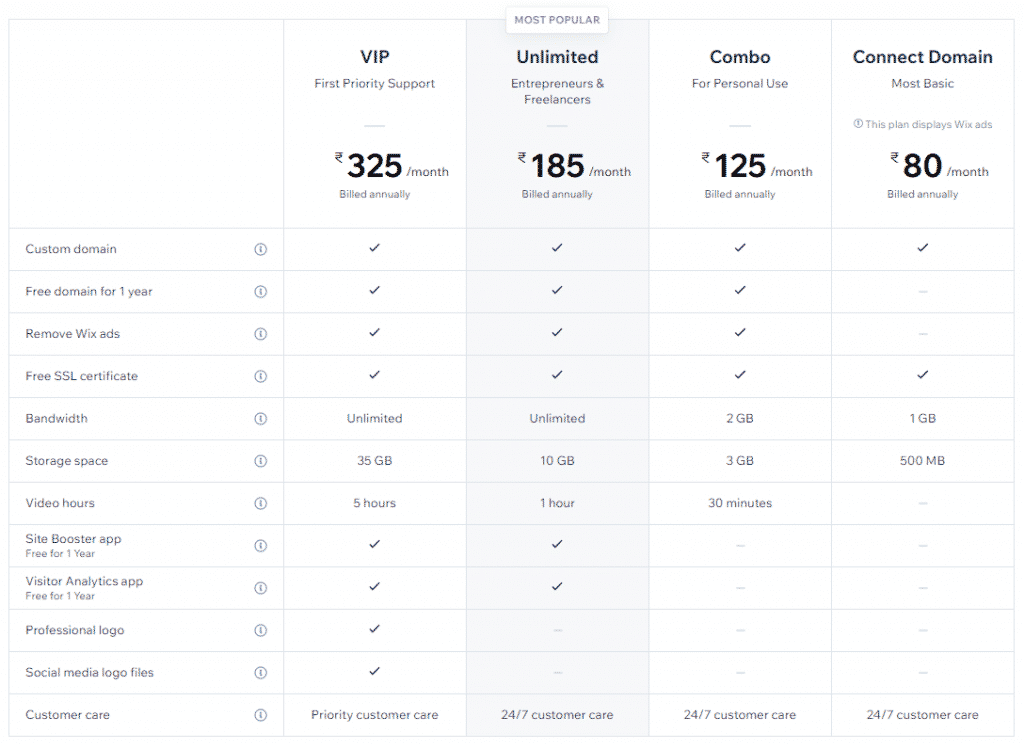Screen dimensions: 1024x749
Task: Click Professional logo info icon
Action: click(x=261, y=631)
